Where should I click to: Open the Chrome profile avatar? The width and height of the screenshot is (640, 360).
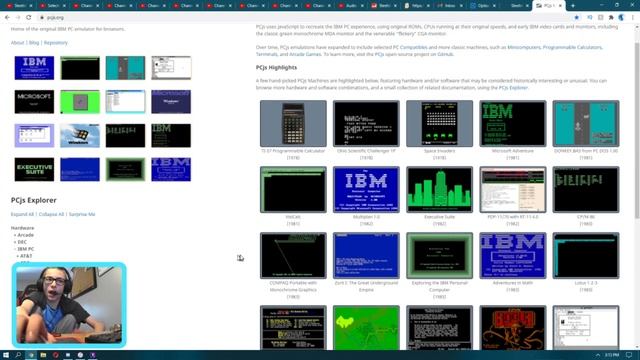[621, 18]
